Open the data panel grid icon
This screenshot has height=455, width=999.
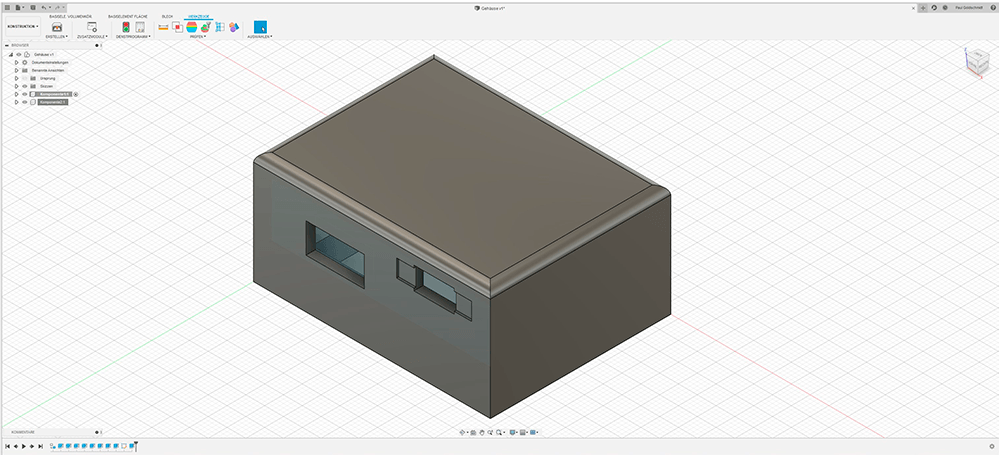click(x=6, y=7)
